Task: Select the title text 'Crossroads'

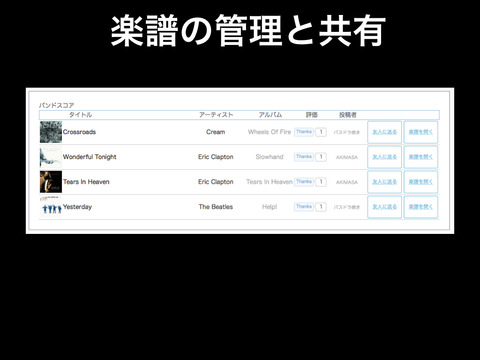Action: 79,132
